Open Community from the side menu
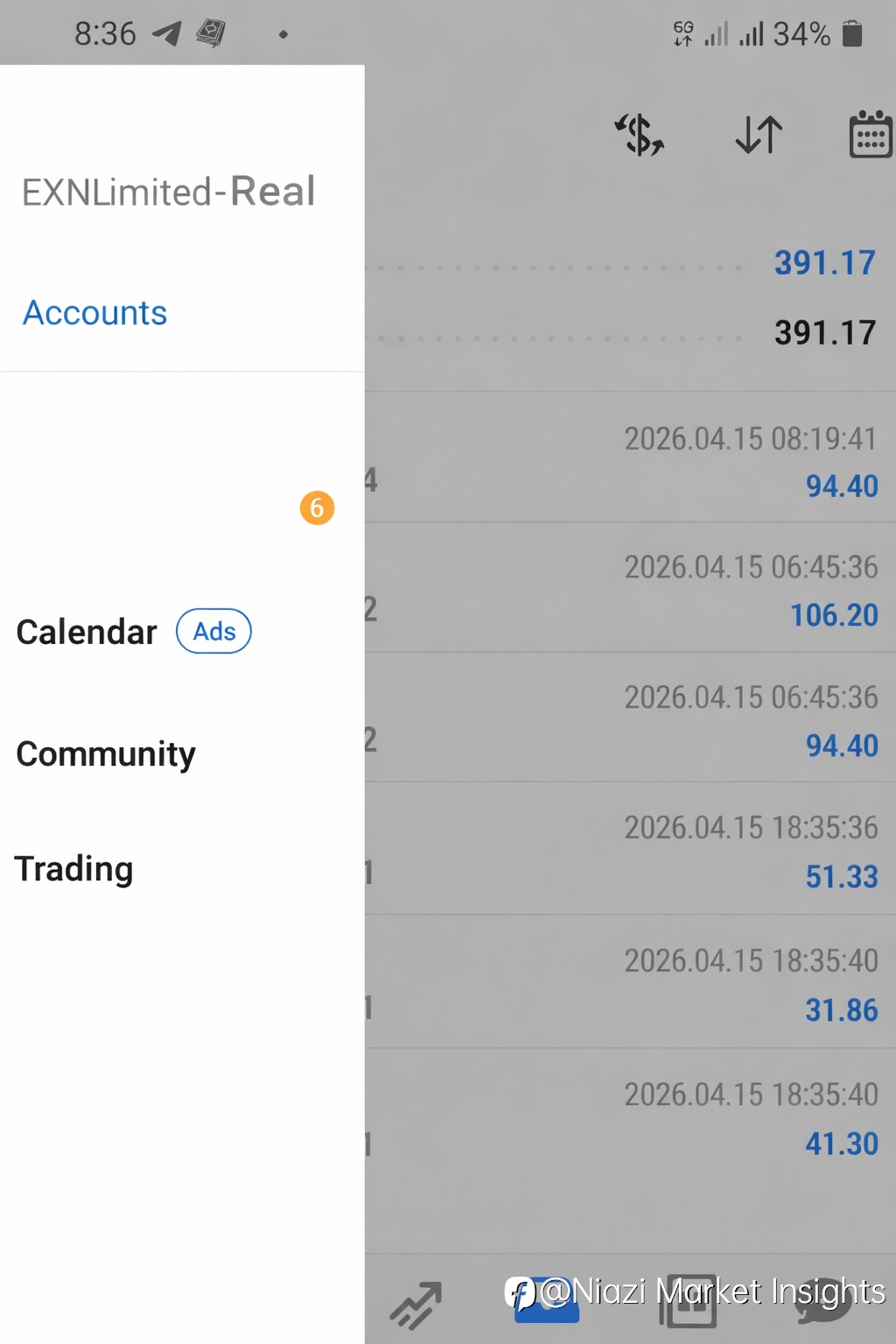896x1344 pixels. pos(106,754)
